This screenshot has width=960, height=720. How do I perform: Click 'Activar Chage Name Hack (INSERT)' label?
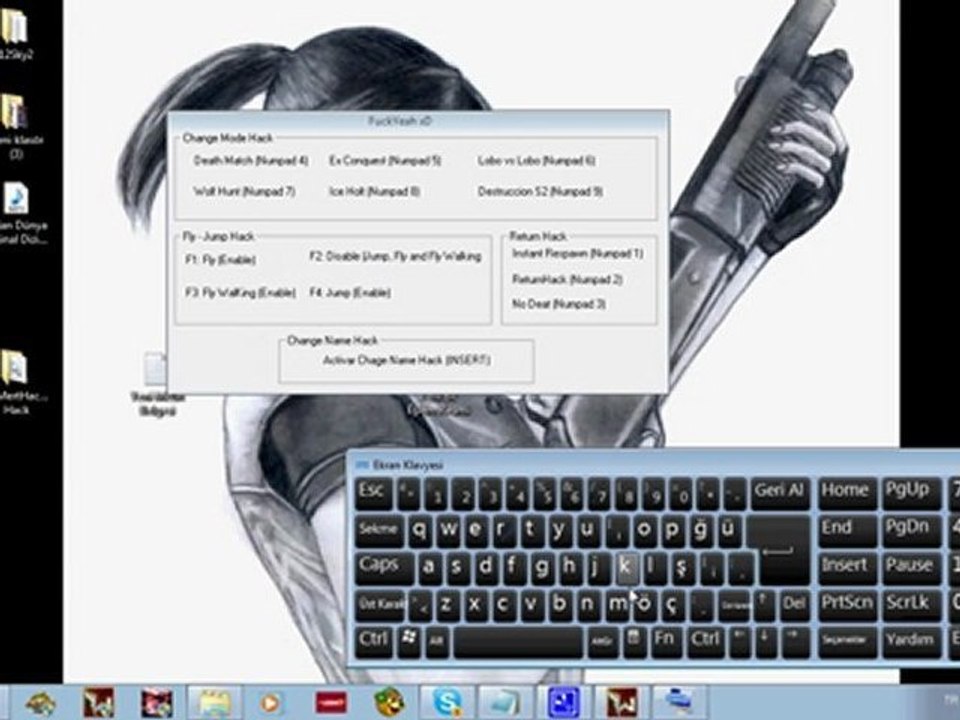(407, 361)
